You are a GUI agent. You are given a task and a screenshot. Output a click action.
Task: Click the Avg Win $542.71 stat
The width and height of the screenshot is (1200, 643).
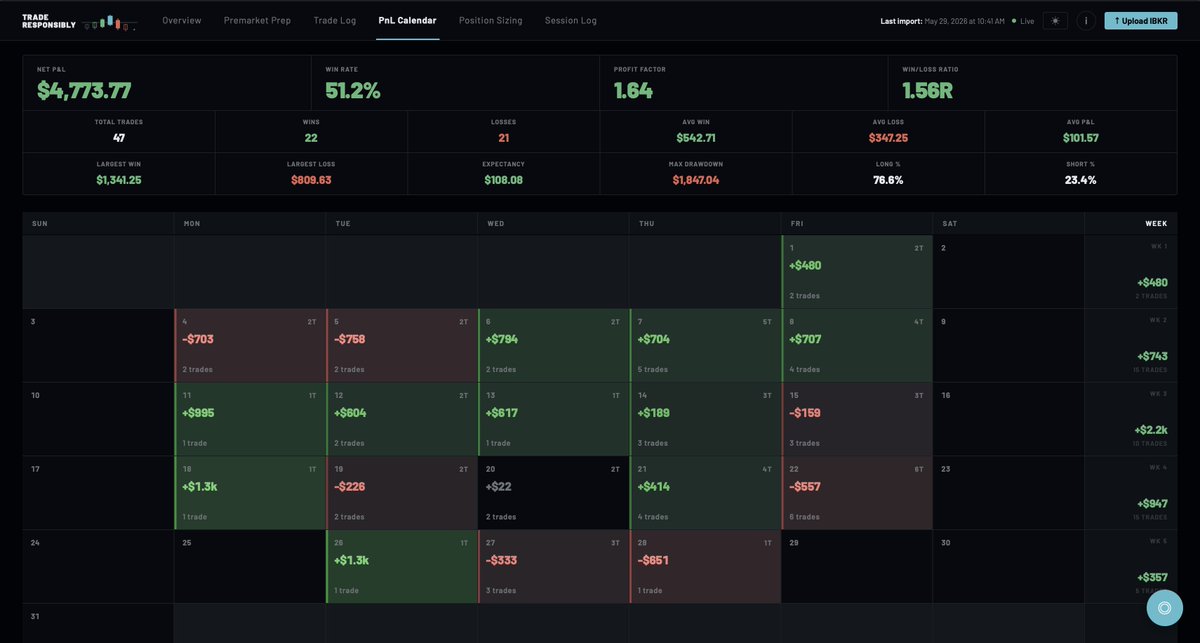coord(696,131)
